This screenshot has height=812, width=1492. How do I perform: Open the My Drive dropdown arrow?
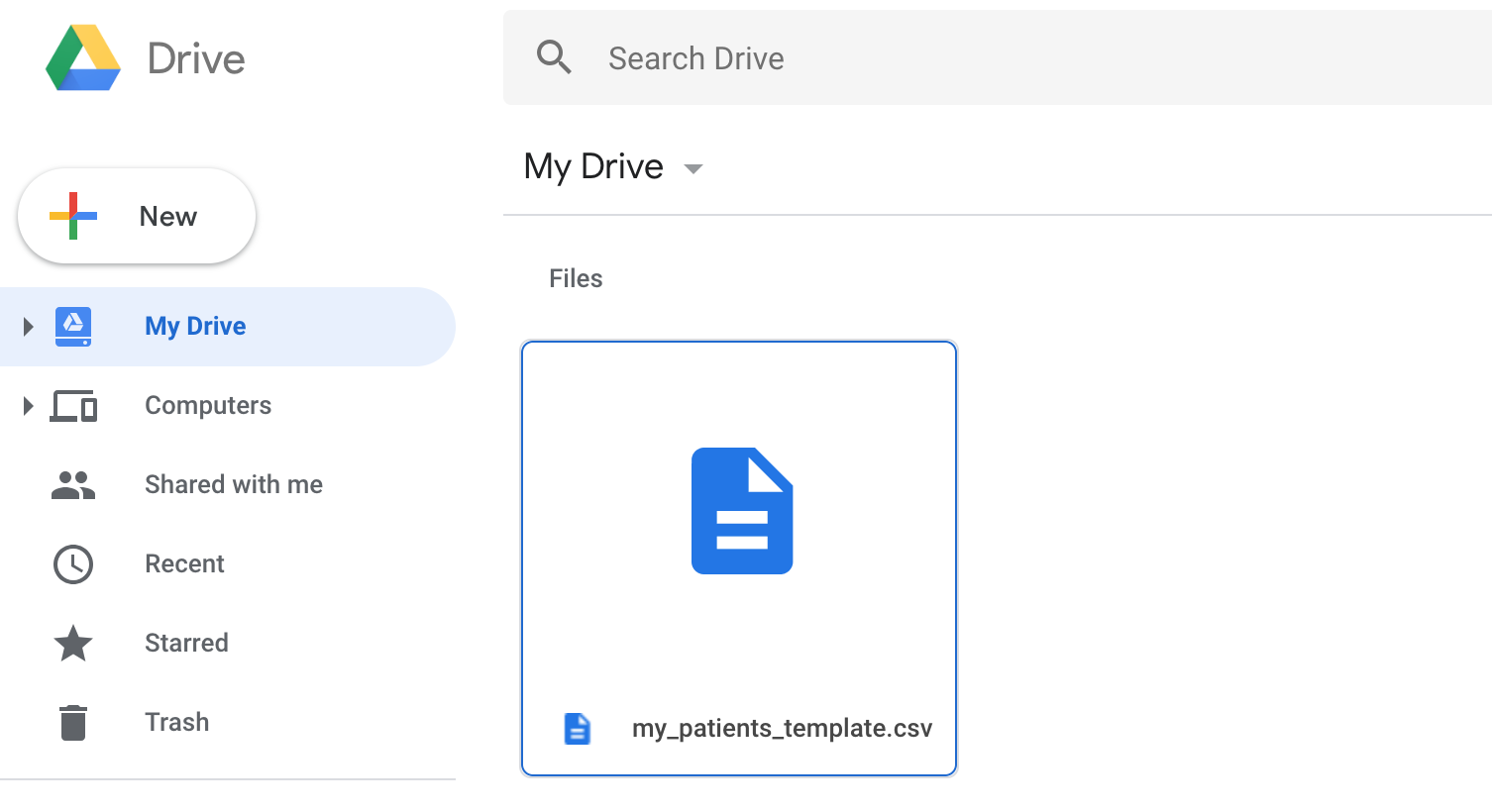point(693,168)
